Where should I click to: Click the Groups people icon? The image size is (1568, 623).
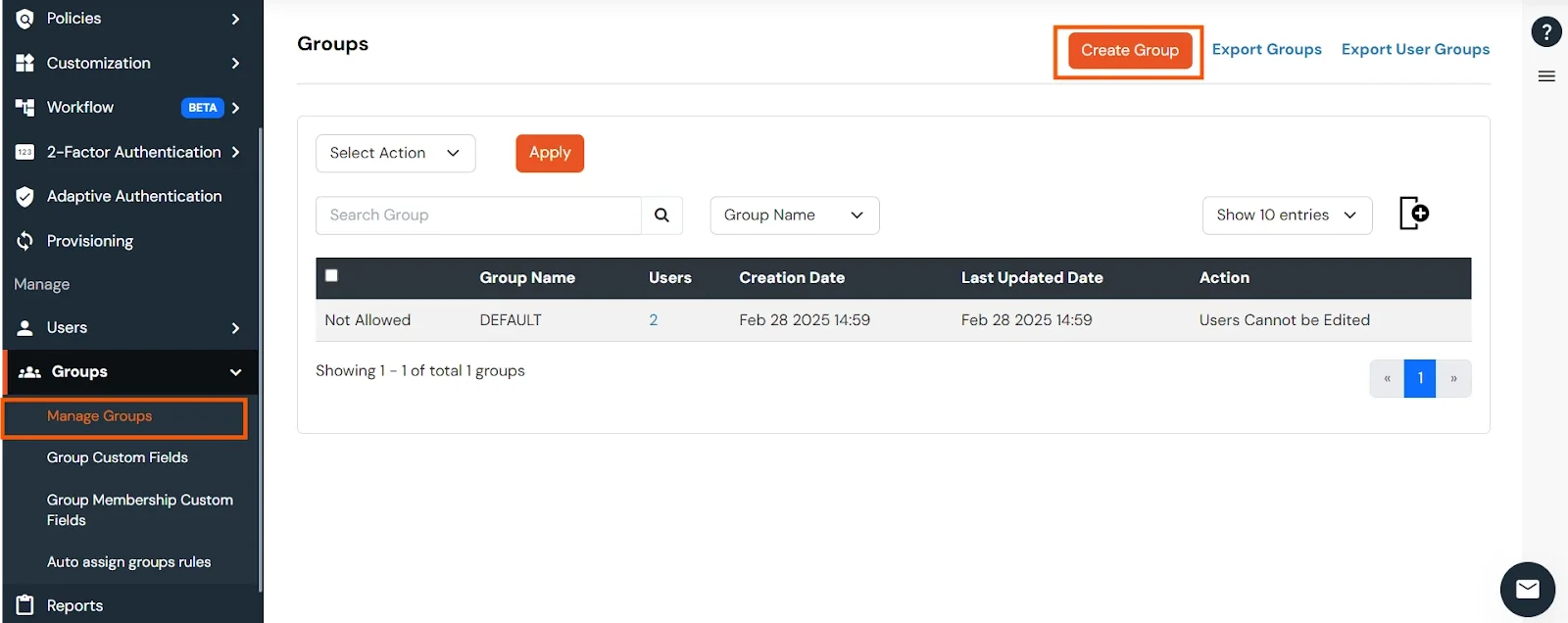[x=29, y=372]
